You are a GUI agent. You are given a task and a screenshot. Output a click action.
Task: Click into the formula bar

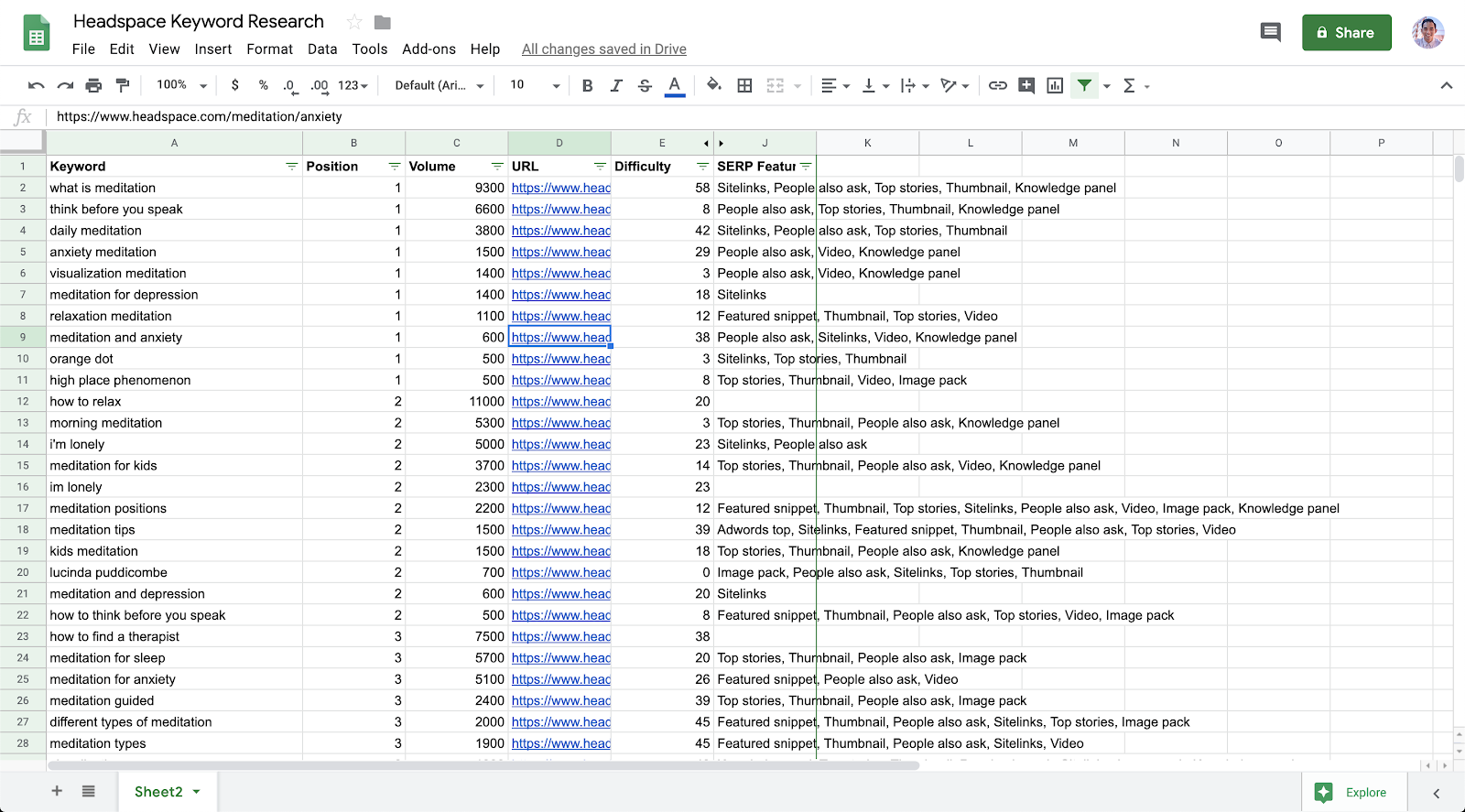[x=755, y=117]
